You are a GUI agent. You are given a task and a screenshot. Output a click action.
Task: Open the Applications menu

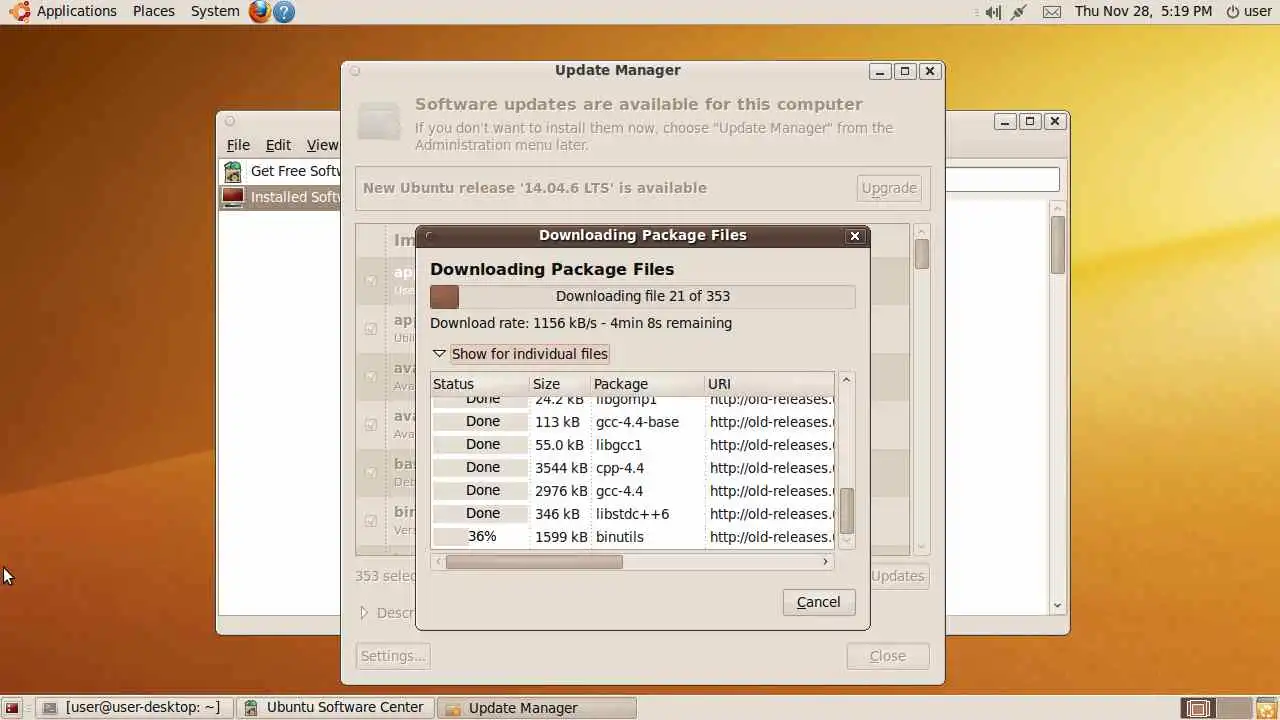(x=76, y=11)
